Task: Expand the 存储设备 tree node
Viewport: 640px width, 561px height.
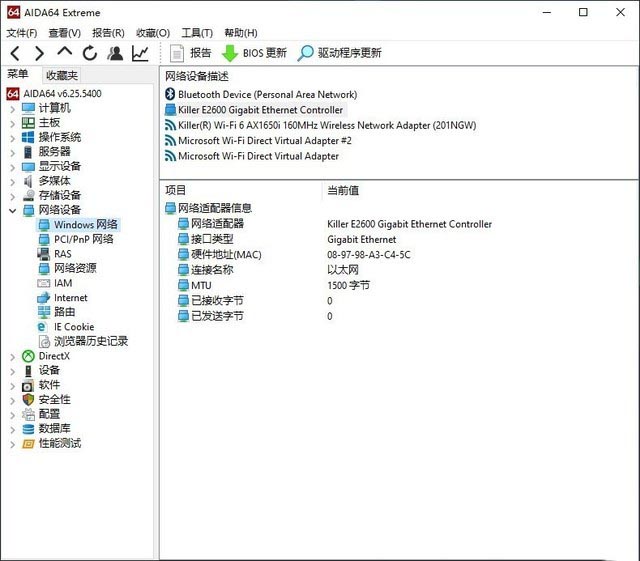Action: click(13, 196)
